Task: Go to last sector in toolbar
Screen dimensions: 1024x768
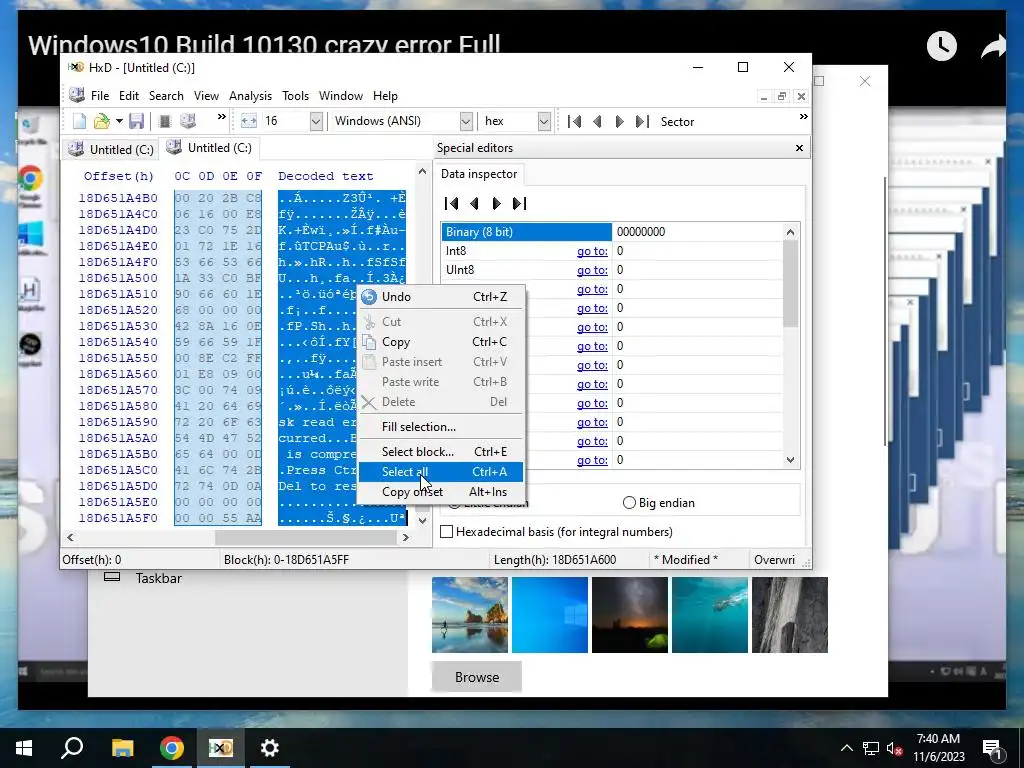Action: click(643, 121)
